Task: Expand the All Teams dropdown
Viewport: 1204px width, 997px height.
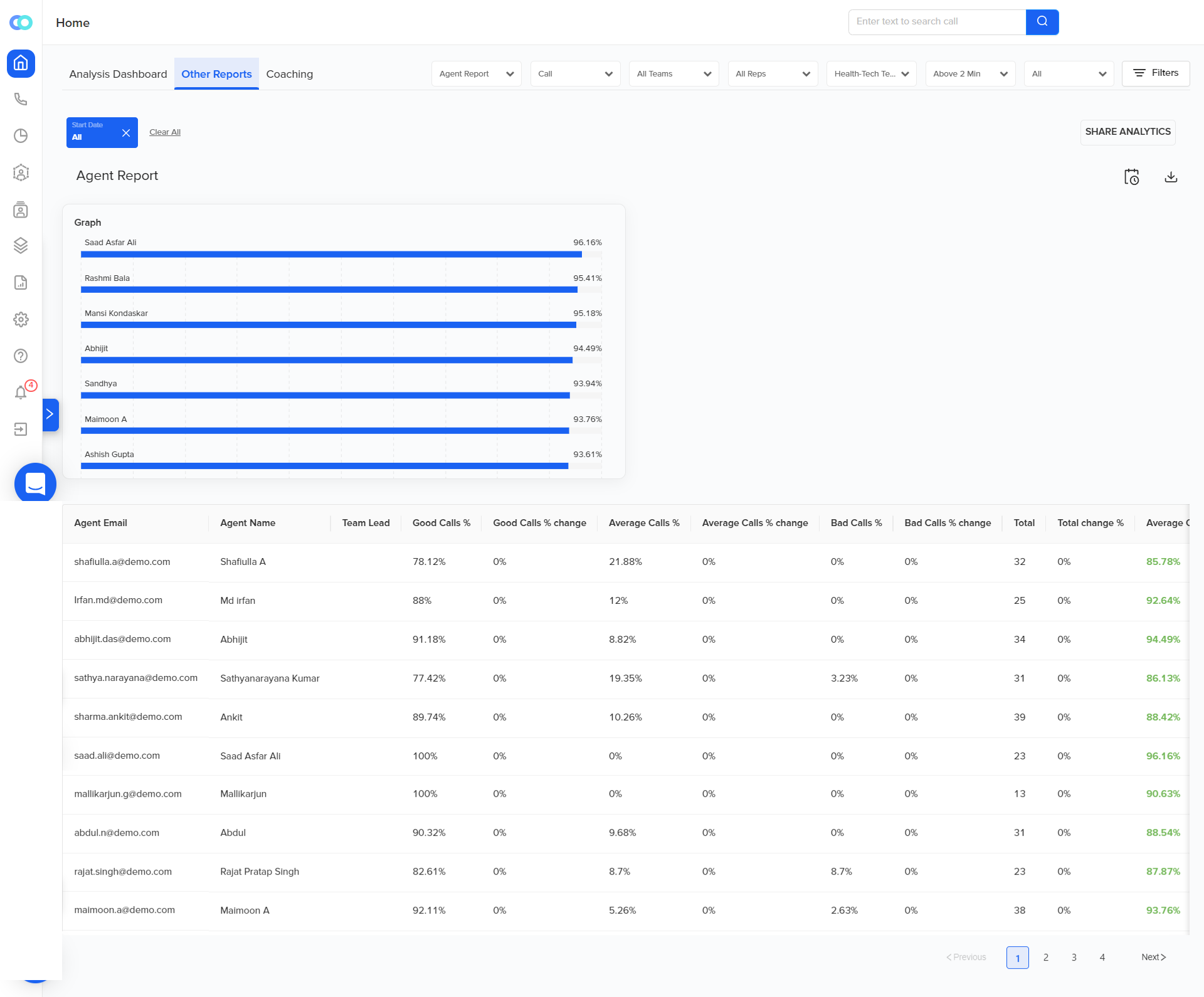Action: tap(673, 74)
